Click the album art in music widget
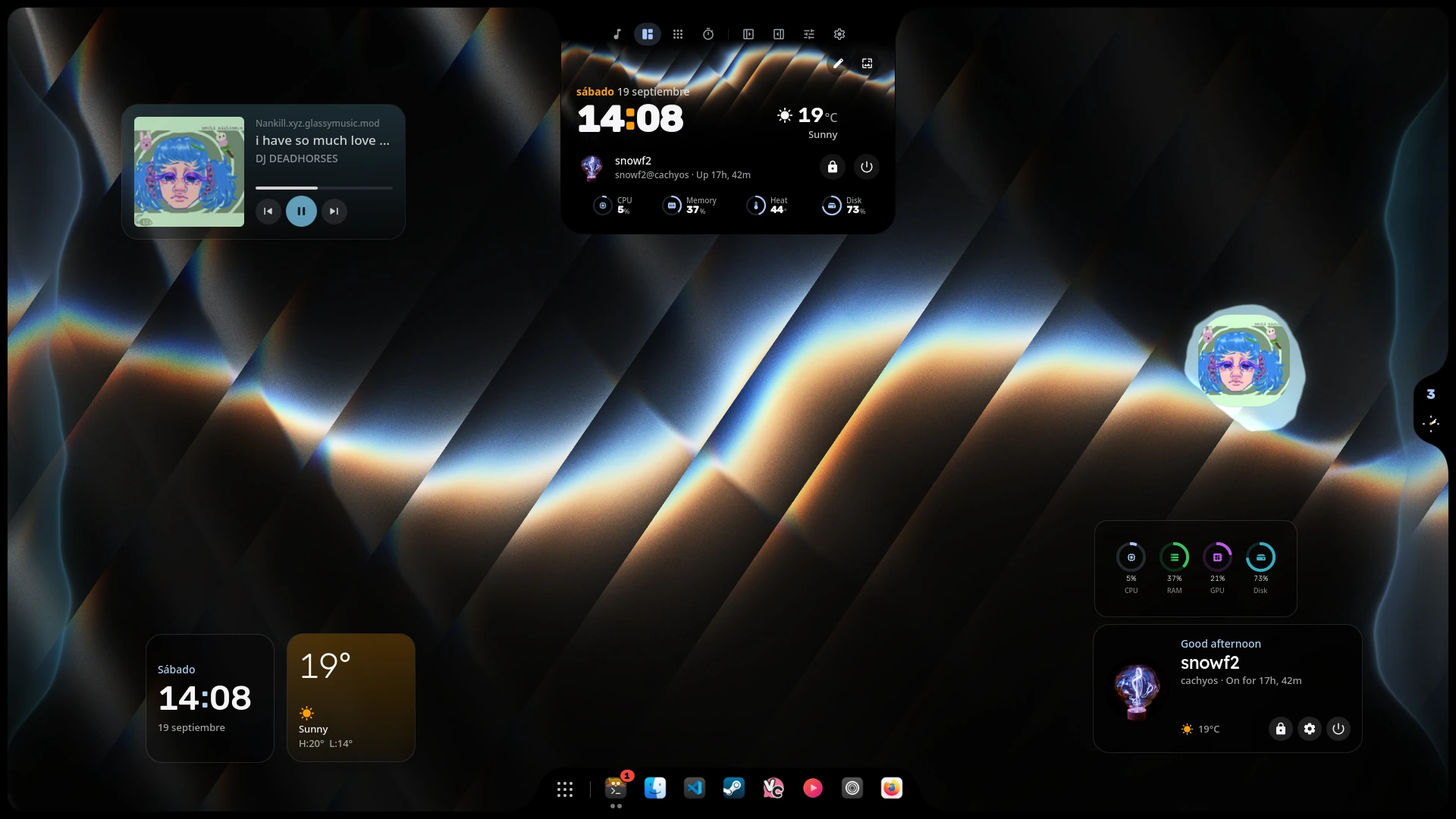 [189, 171]
